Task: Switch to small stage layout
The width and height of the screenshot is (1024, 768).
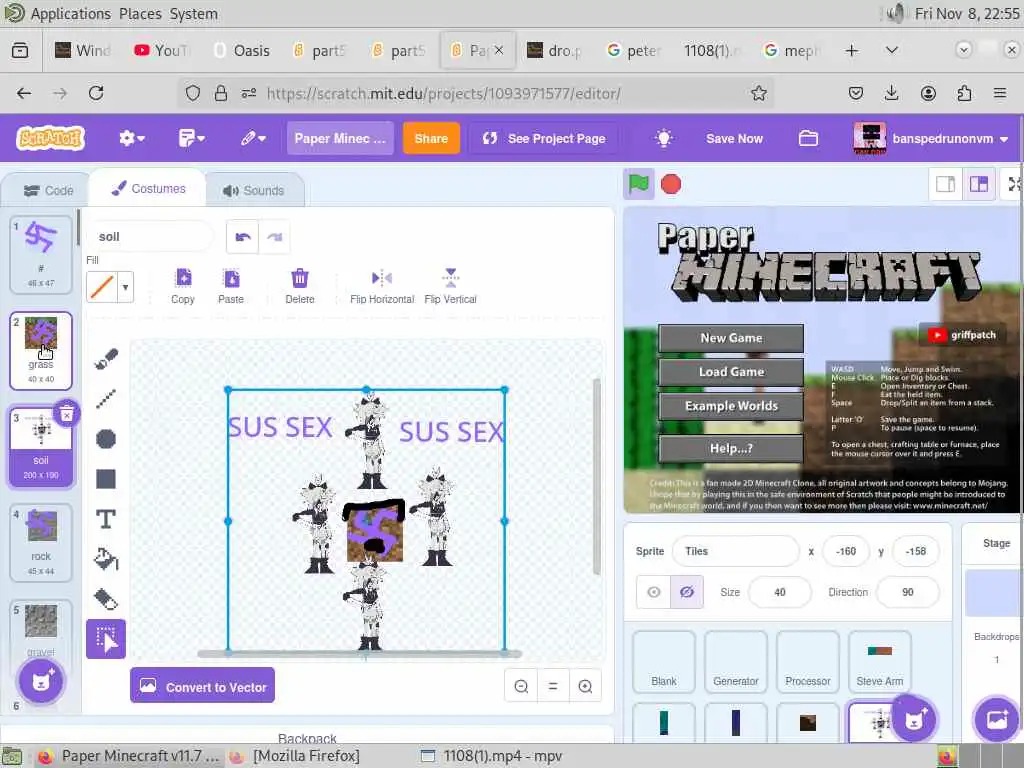Action: tap(946, 185)
